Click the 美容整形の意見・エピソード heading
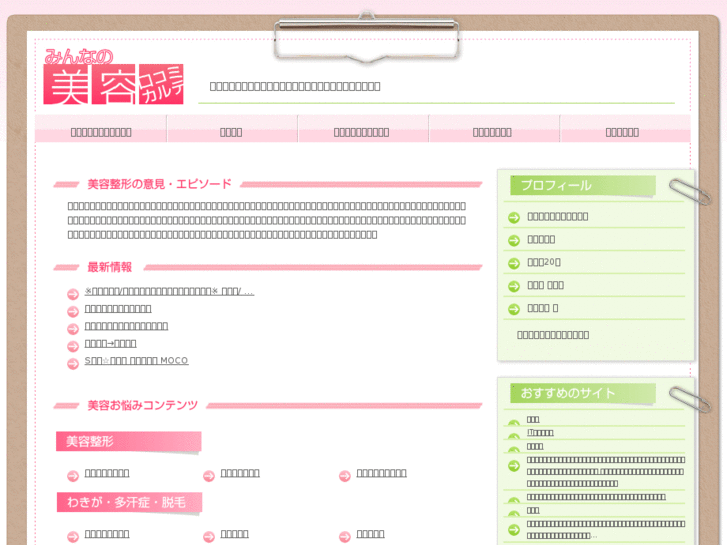 click(159, 184)
